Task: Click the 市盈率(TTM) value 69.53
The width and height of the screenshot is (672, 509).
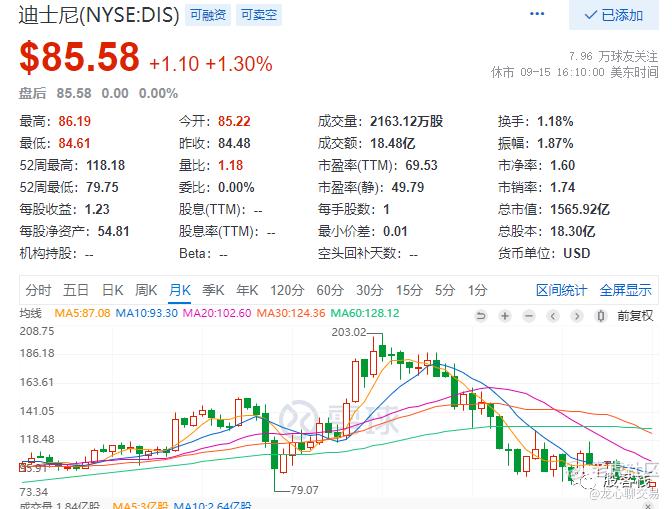Action: (x=421, y=165)
